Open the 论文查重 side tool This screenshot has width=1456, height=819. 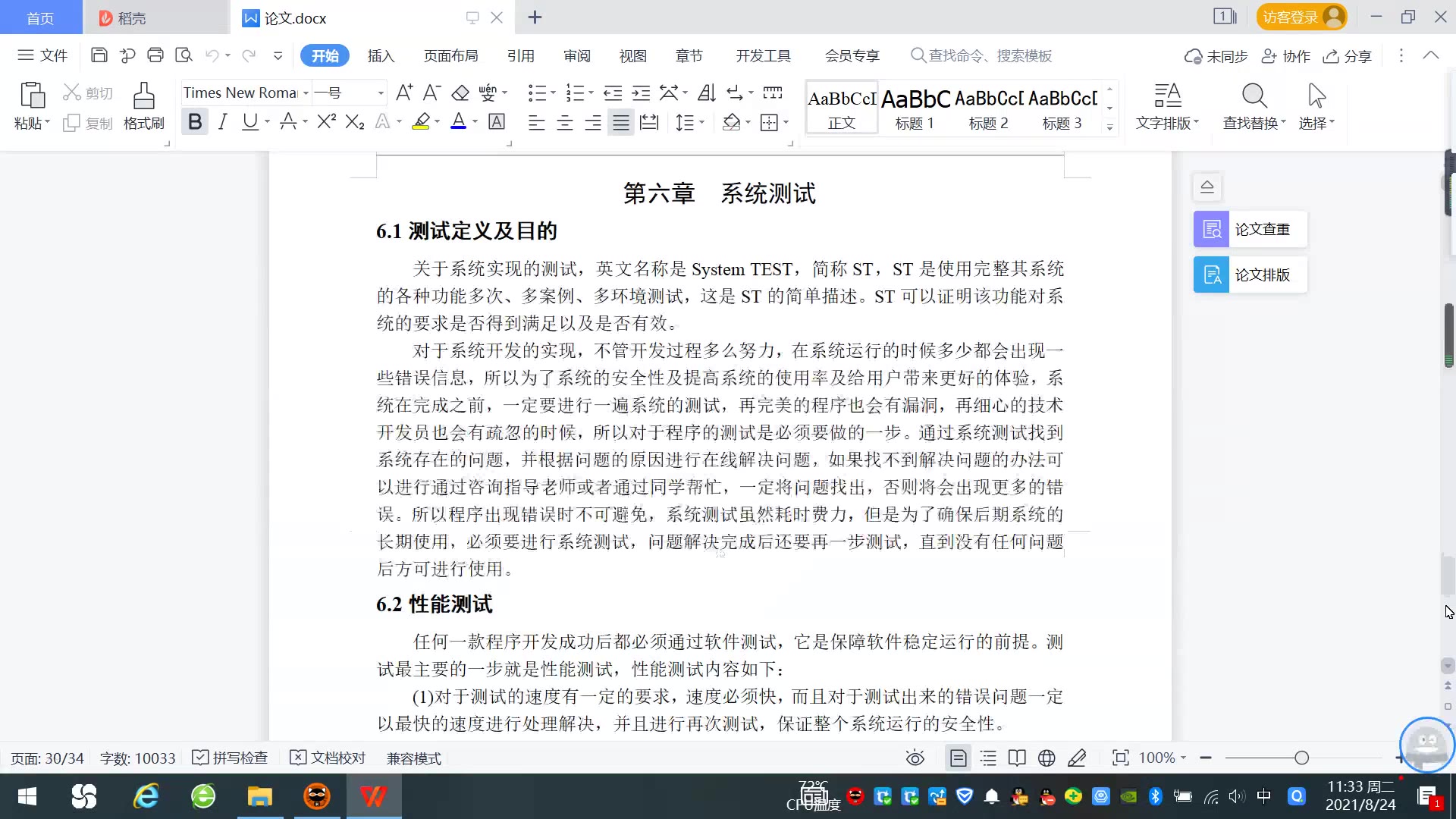point(1250,229)
